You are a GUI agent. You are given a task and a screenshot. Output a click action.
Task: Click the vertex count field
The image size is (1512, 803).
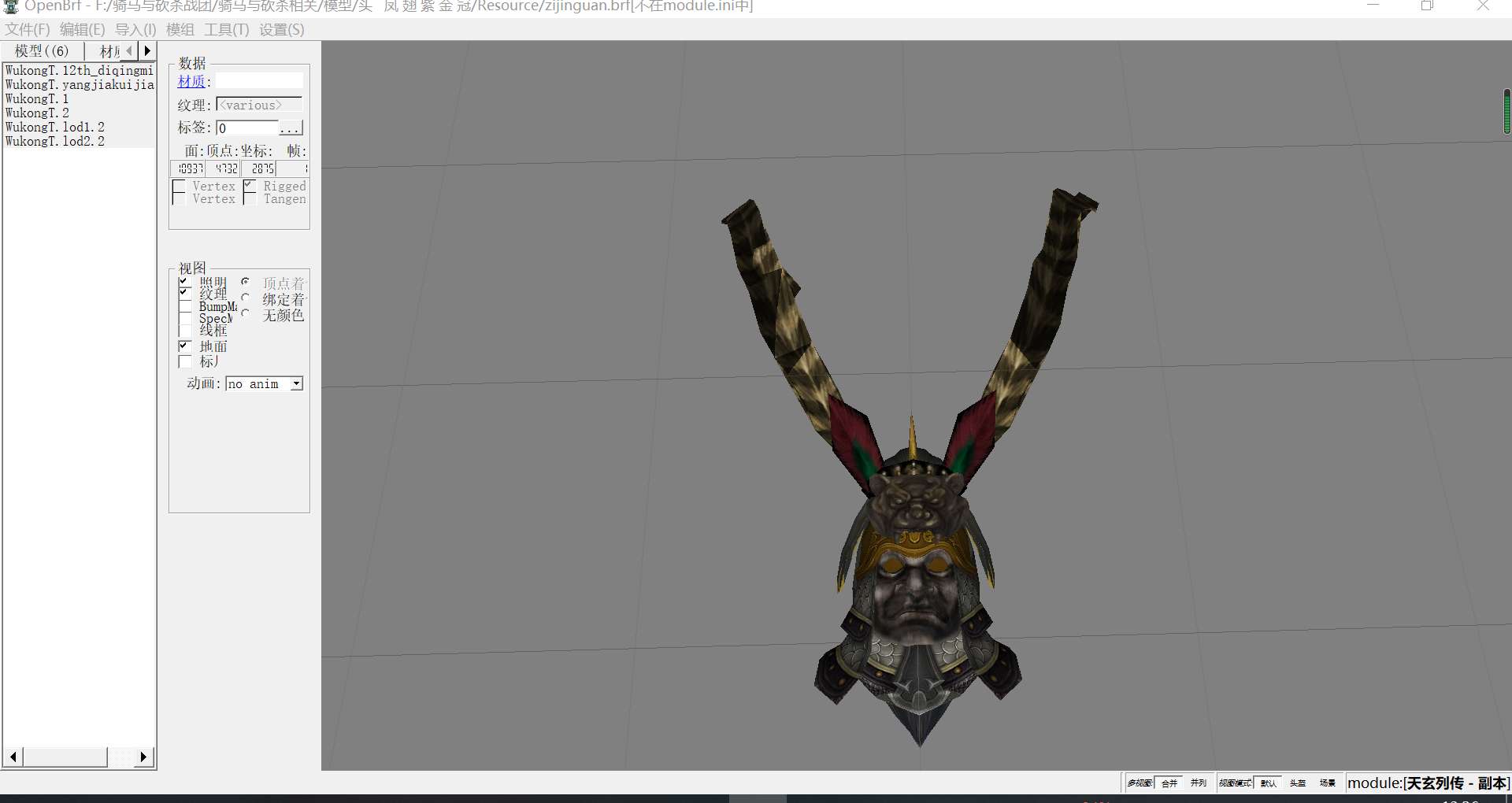pos(223,168)
